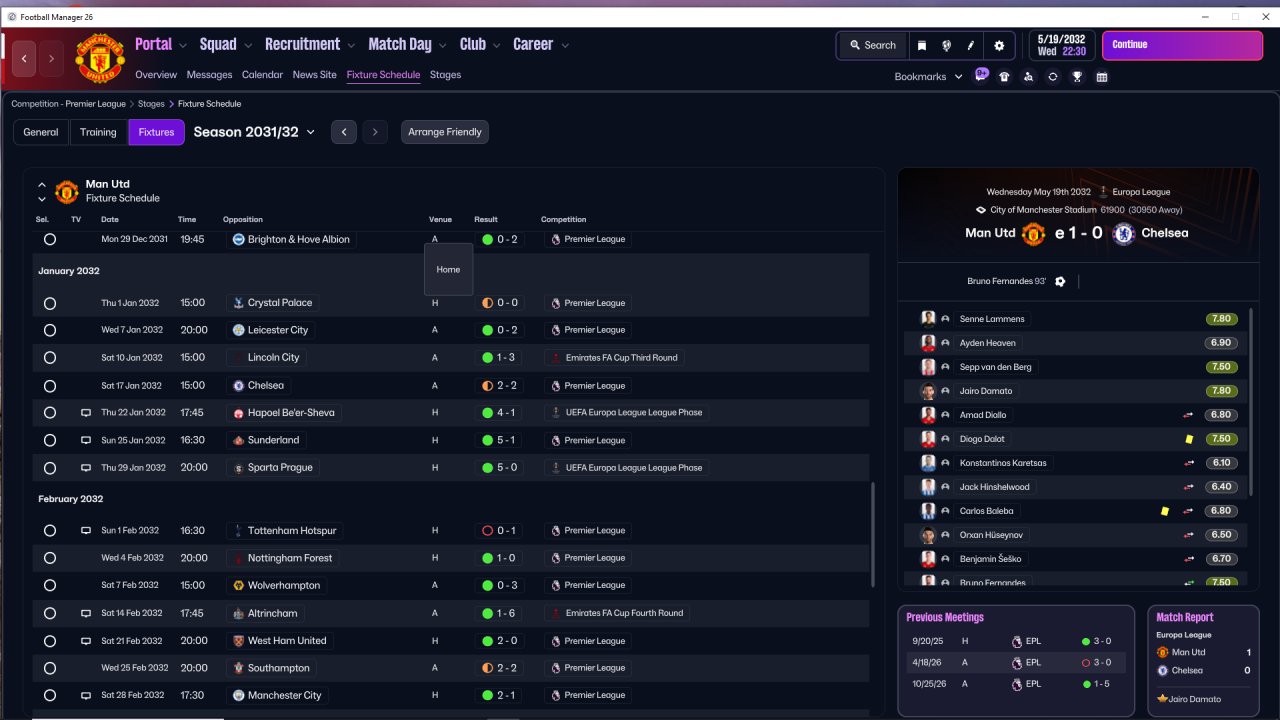This screenshot has width=1280, height=720.
Task: Select the Lincoln City fixture radio button
Action: [x=50, y=358]
